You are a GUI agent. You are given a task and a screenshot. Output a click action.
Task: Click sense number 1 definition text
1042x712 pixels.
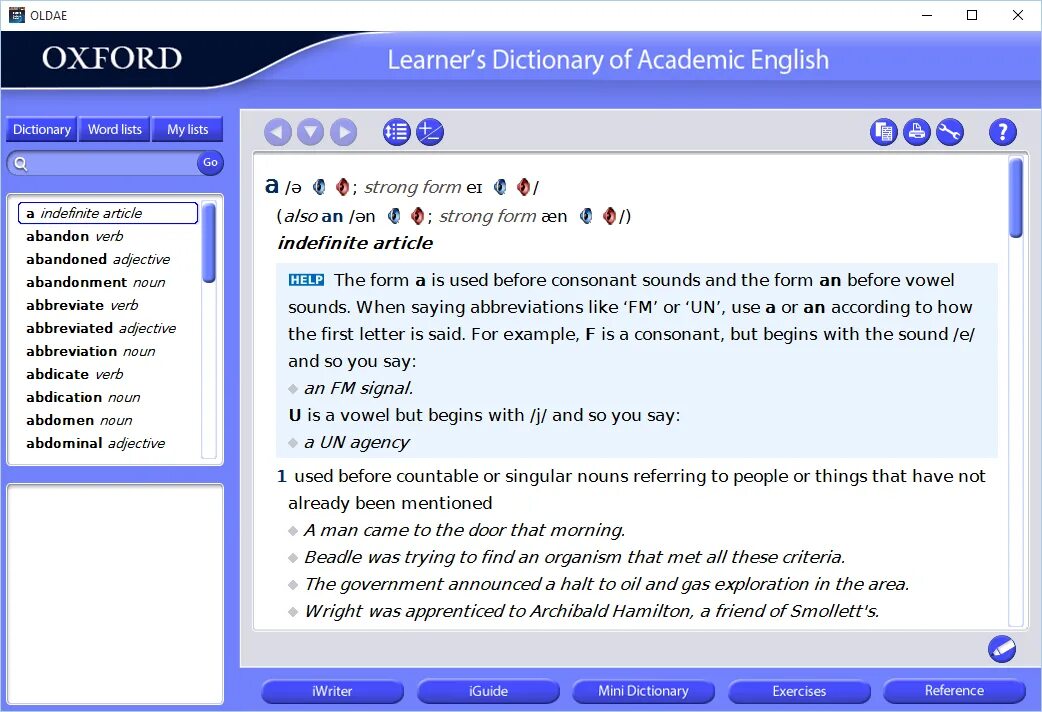tap(637, 489)
